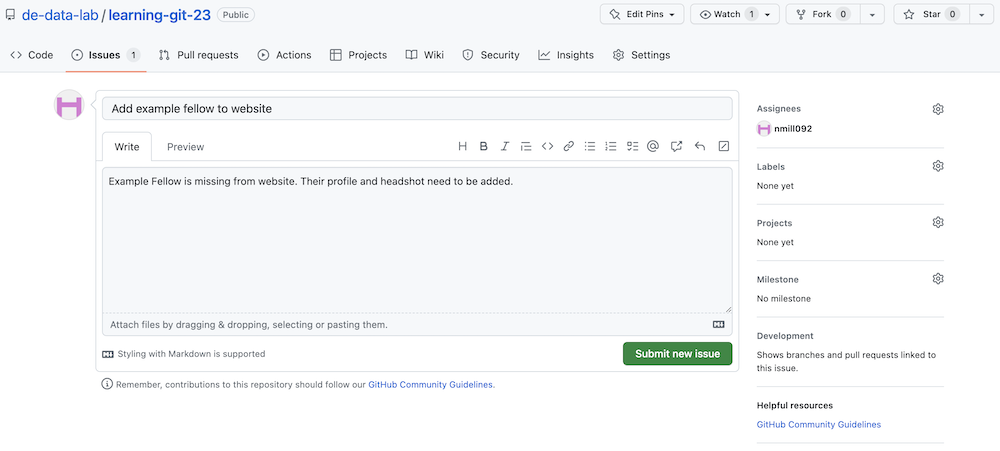The width and height of the screenshot is (1000, 451).
Task: Open the Labels gear settings
Action: click(x=937, y=166)
